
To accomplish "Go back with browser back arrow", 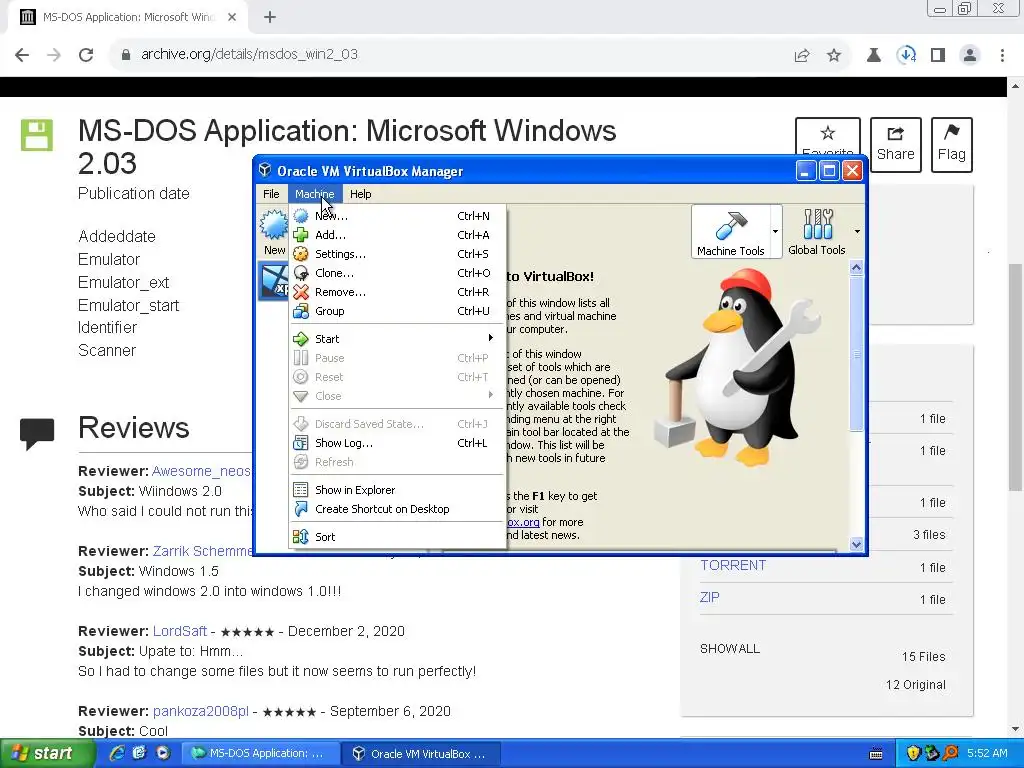I will [x=22, y=55].
